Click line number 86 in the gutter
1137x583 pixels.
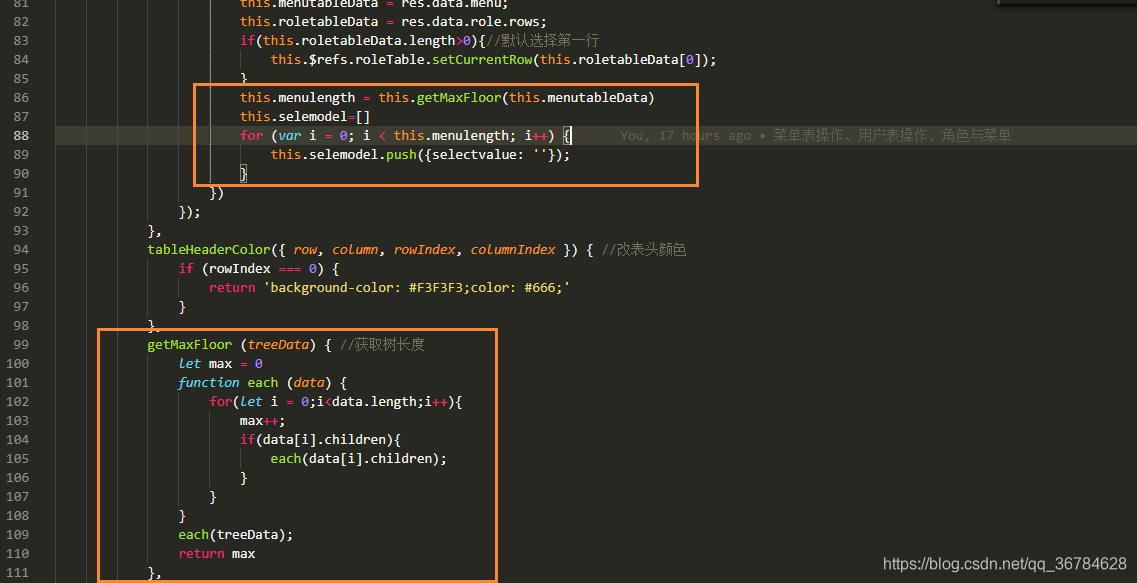[x=22, y=98]
